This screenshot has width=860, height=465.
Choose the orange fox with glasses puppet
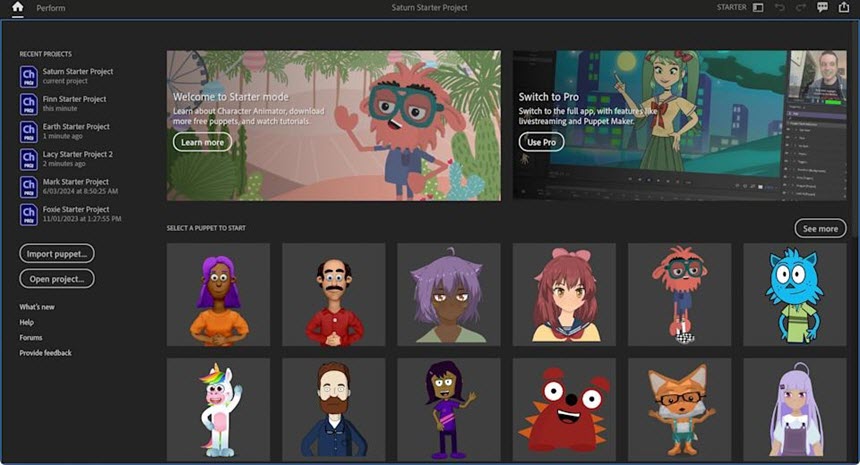coord(680,410)
